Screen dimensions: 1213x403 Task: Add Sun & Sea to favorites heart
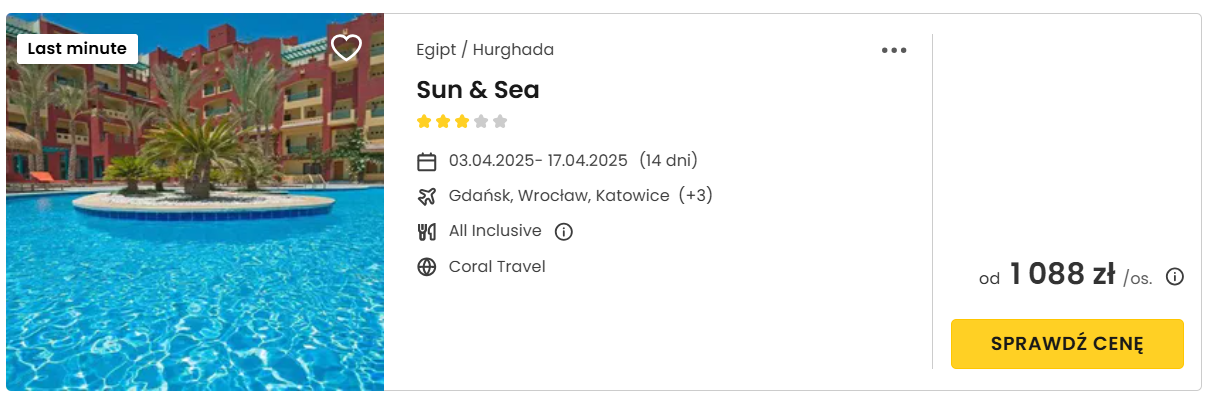click(x=346, y=47)
